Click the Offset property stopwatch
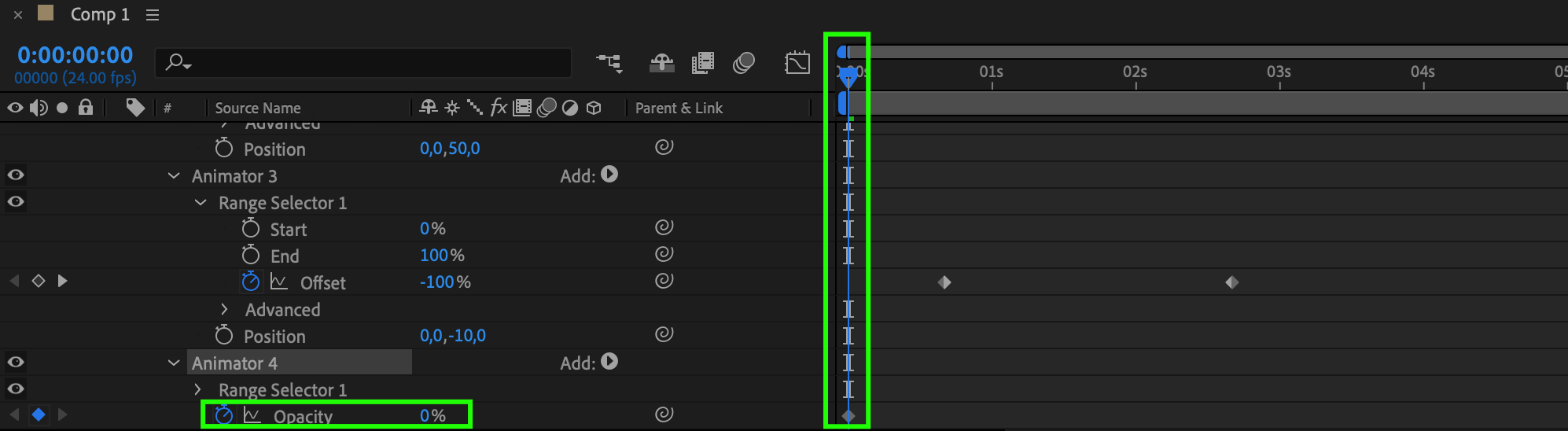This screenshot has height=431, width=1568. pyautogui.click(x=250, y=282)
